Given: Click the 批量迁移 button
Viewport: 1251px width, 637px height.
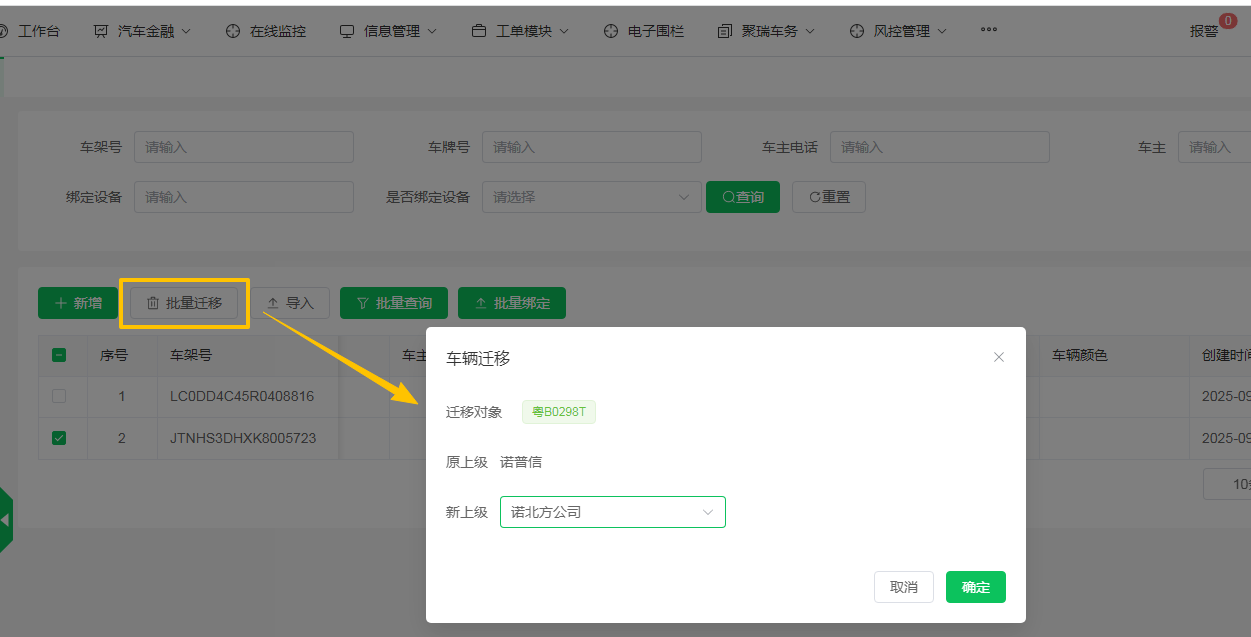Looking at the screenshot, I should pyautogui.click(x=184, y=303).
